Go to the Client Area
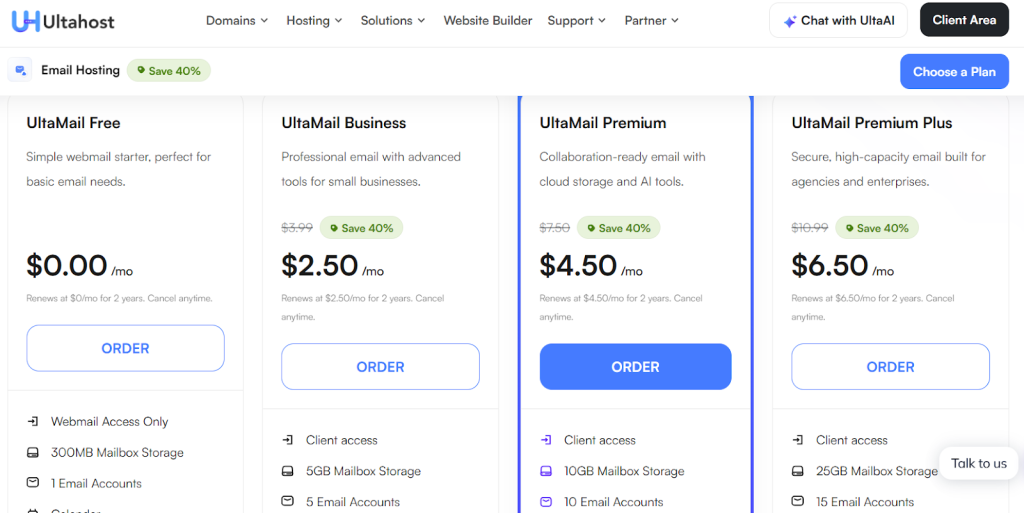 pos(965,20)
